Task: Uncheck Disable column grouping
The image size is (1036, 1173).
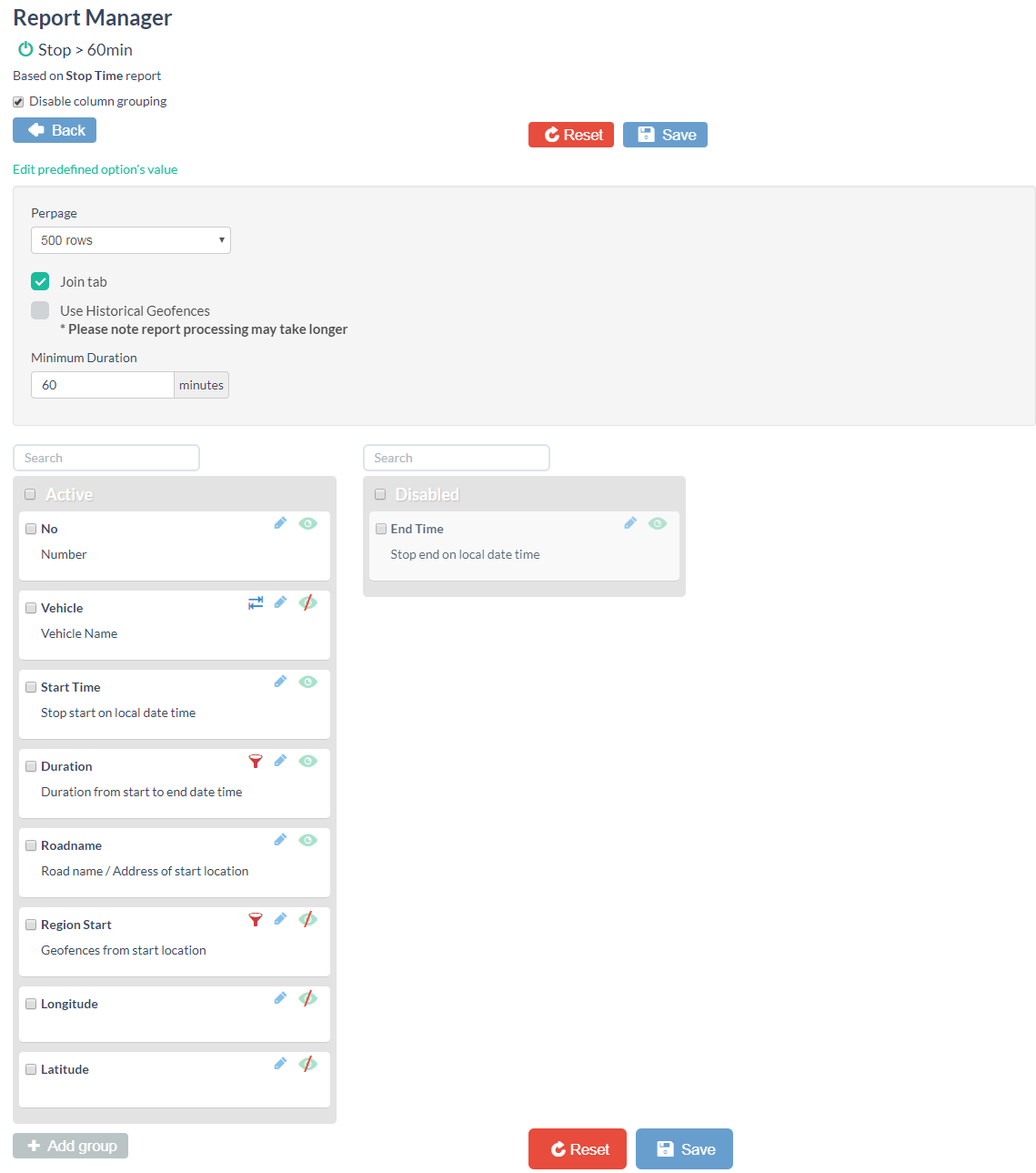Action: tap(17, 101)
